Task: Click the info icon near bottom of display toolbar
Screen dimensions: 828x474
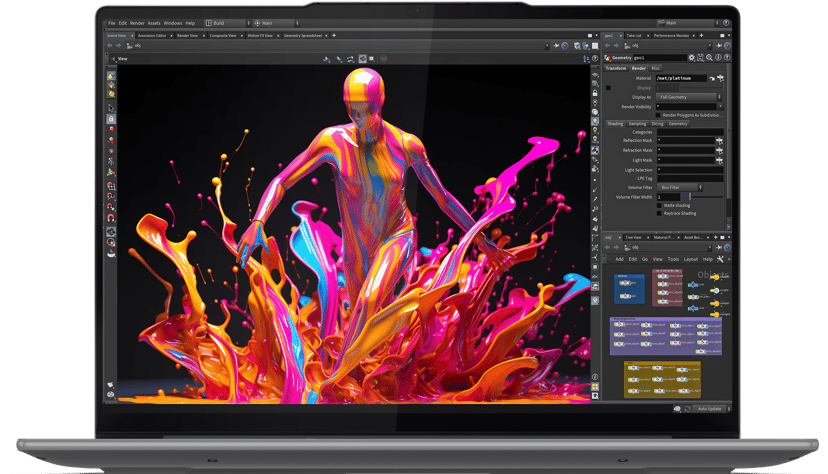Action: (595, 377)
